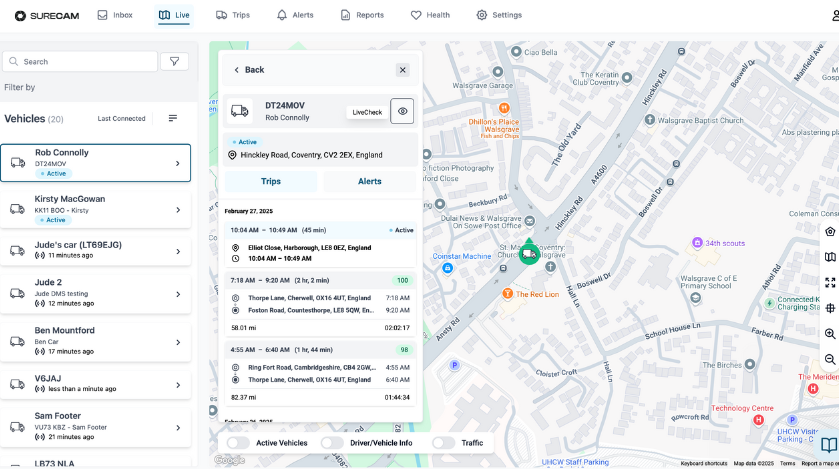Screen dimensions: 839x469
Task: Click Dillon's Plaice Walsgrave map marker
Action: point(504,108)
